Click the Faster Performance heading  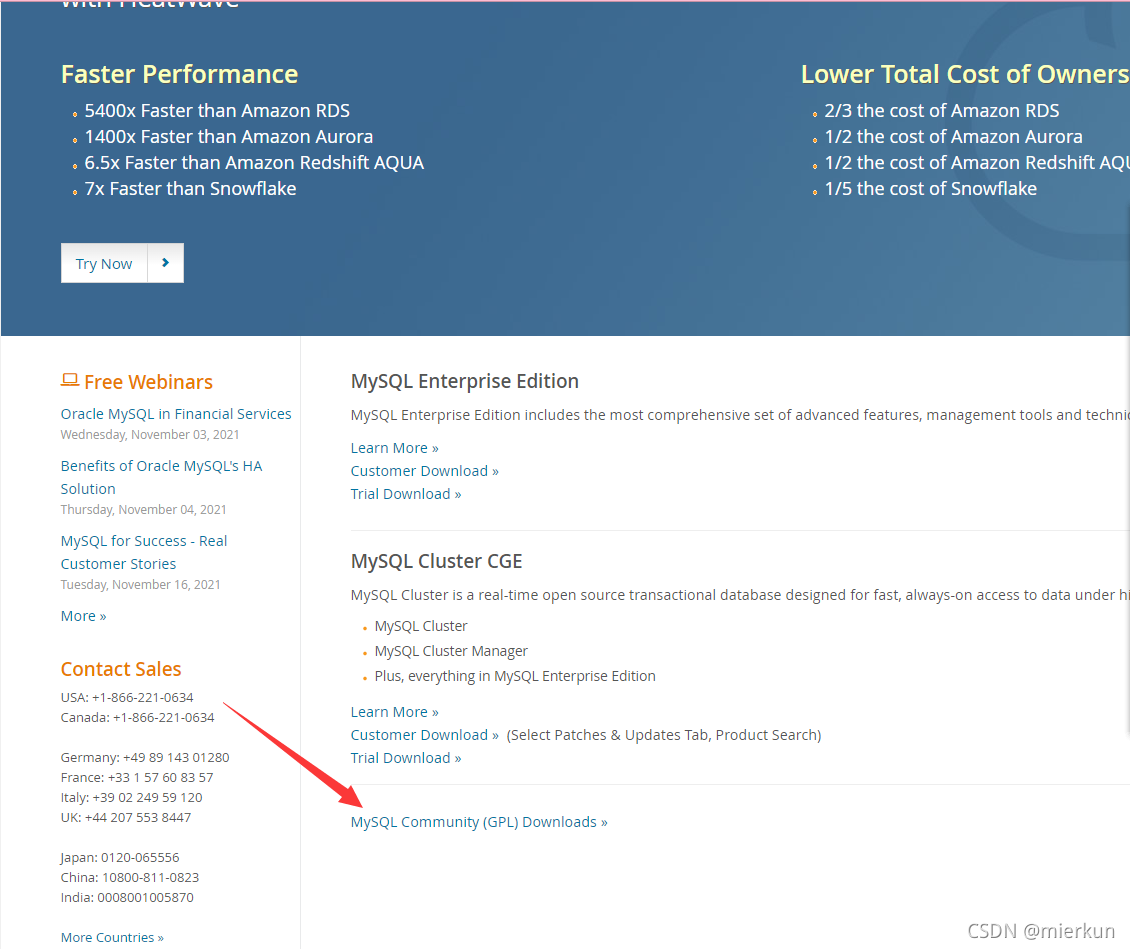pyautogui.click(x=179, y=74)
